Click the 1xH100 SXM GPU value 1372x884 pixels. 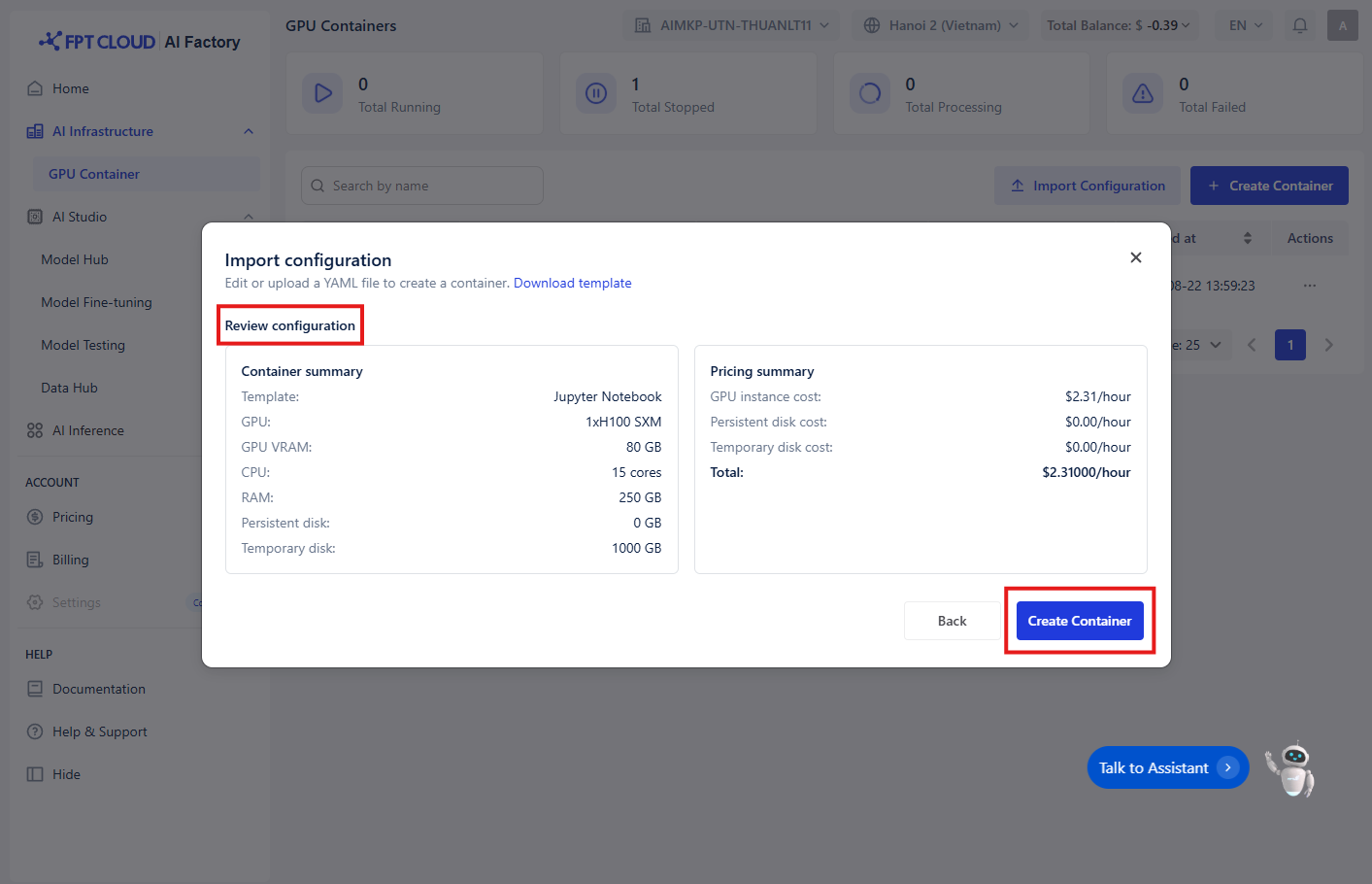tap(623, 422)
